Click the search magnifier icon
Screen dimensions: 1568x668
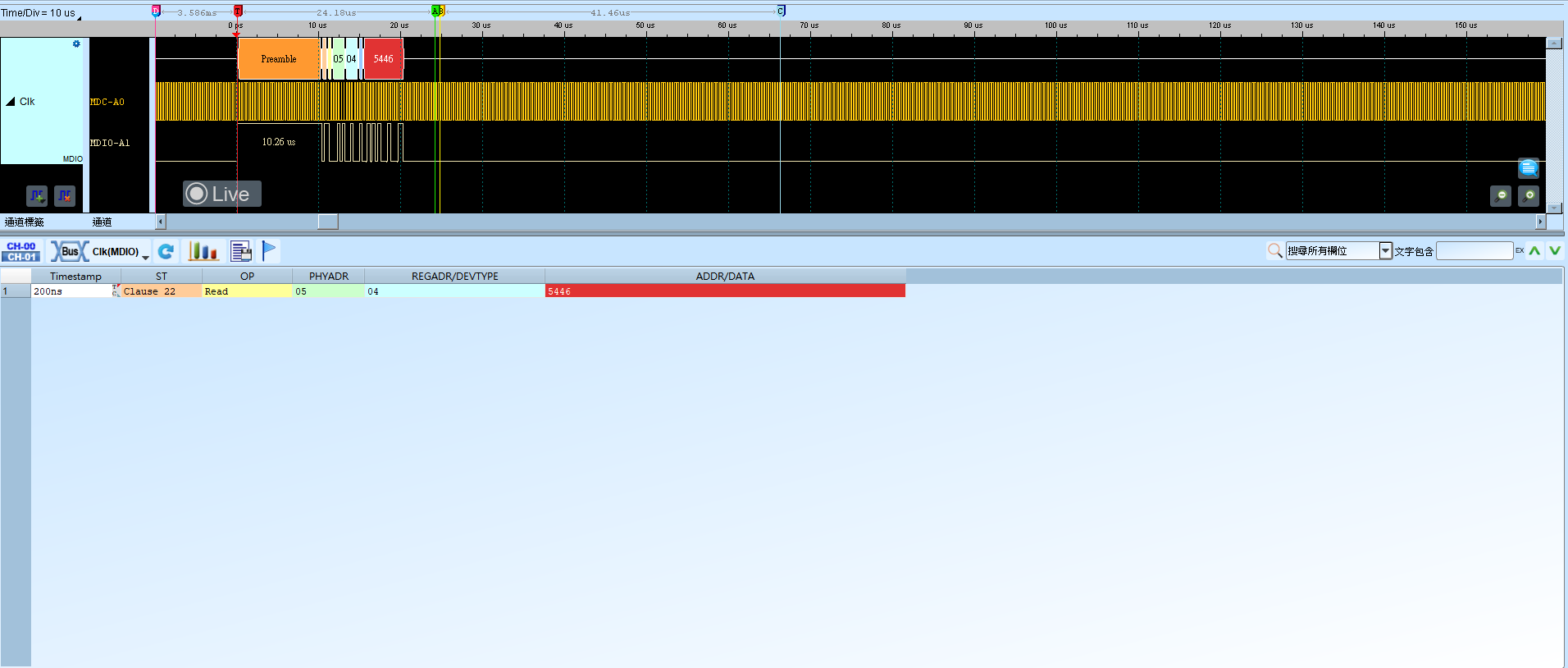(1274, 250)
